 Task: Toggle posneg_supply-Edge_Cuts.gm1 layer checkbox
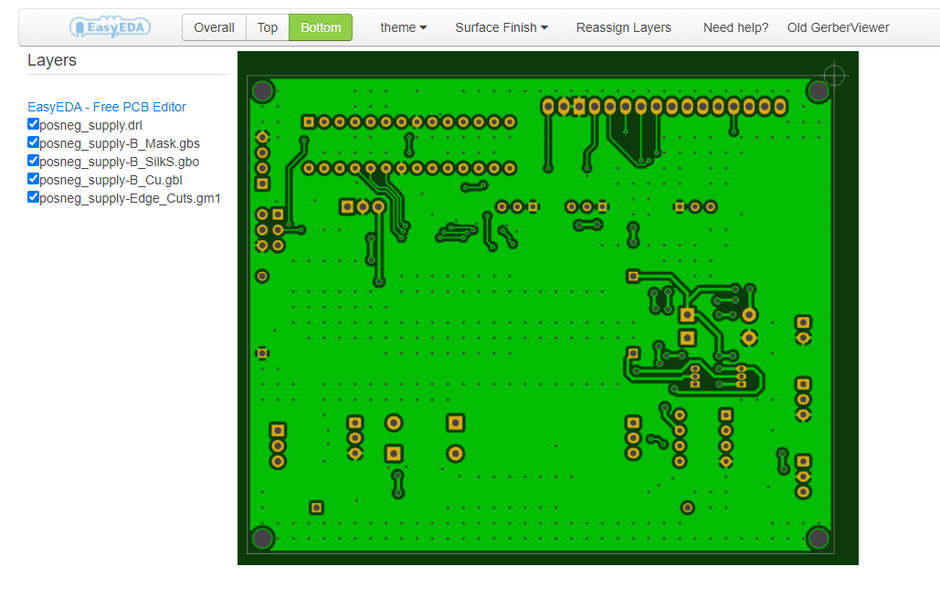click(33, 197)
